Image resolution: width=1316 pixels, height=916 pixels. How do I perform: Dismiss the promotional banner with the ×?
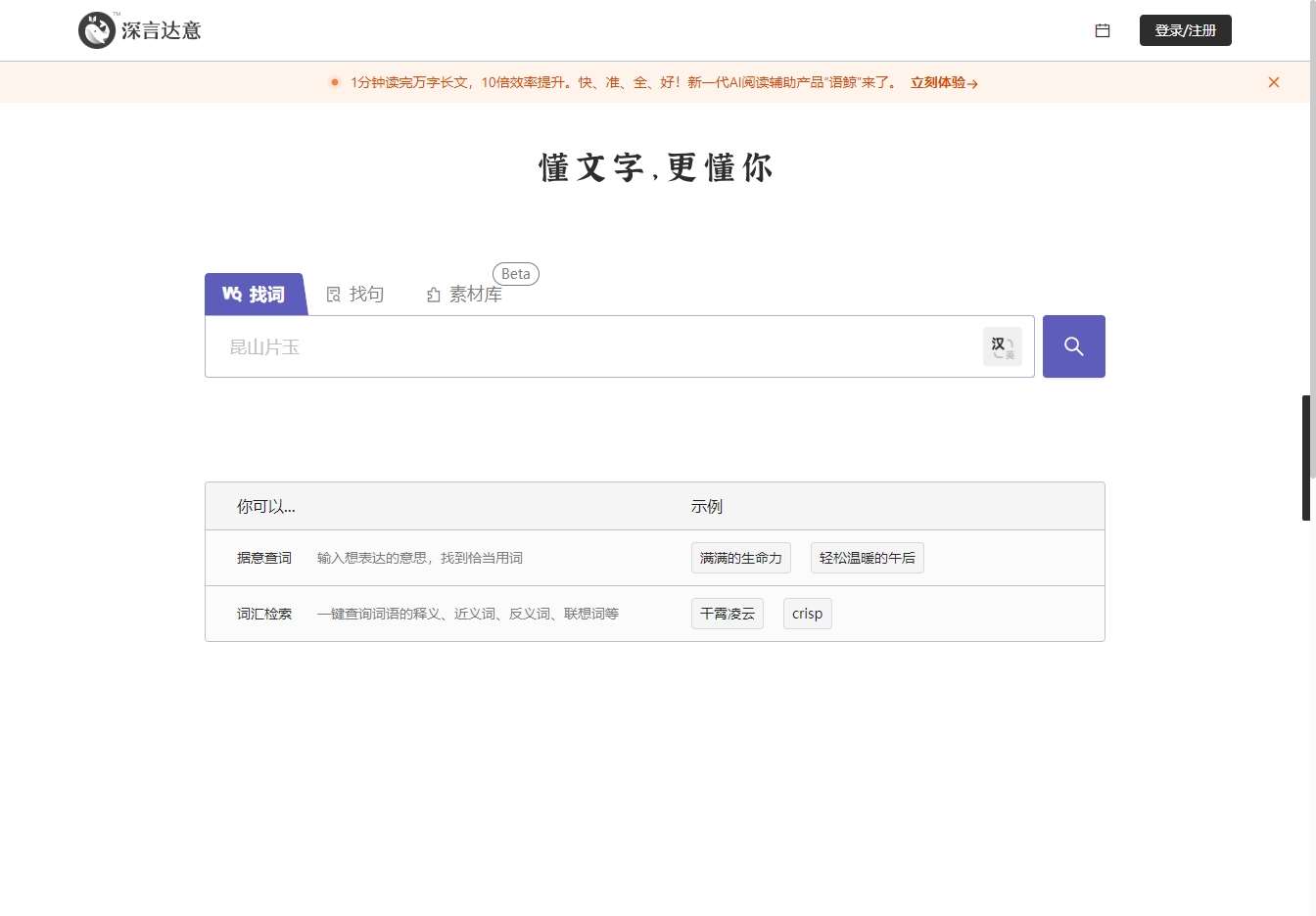(1273, 82)
